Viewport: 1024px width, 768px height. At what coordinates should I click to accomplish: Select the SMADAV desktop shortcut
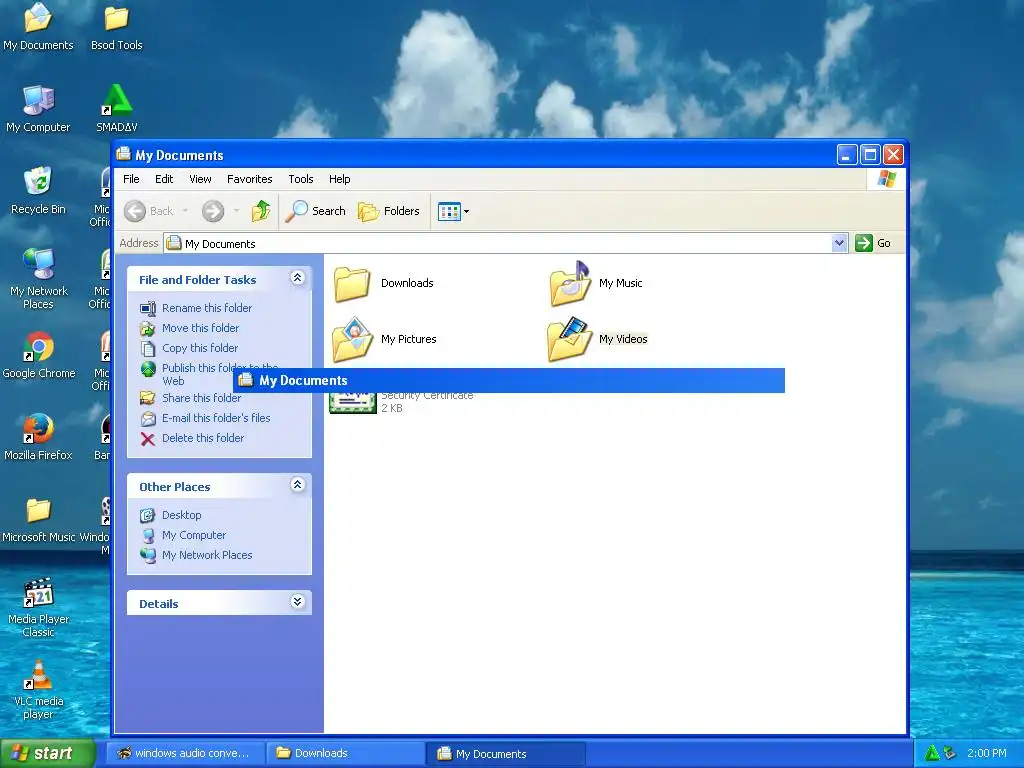point(116,109)
